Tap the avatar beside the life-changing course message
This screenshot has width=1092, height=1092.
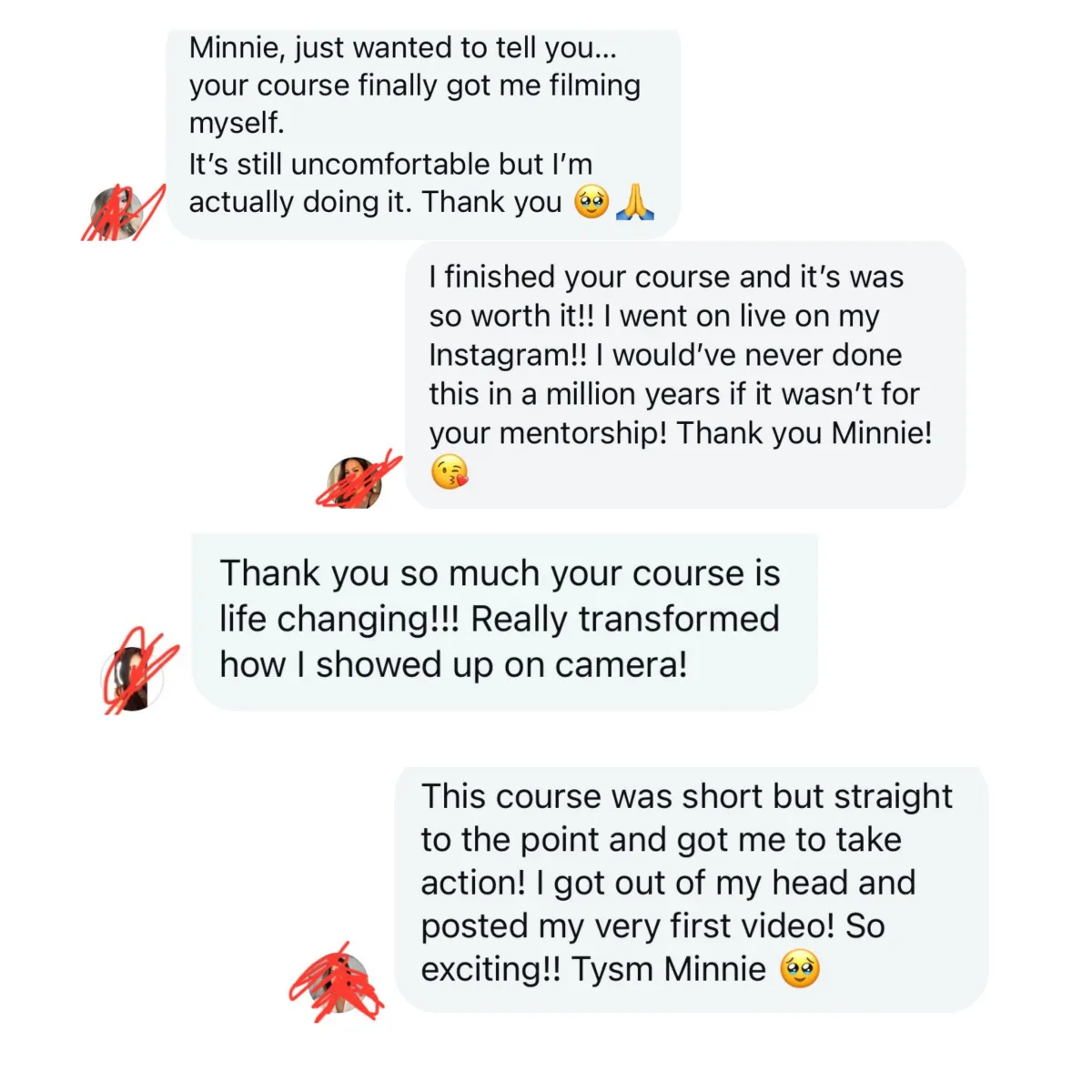click(133, 677)
